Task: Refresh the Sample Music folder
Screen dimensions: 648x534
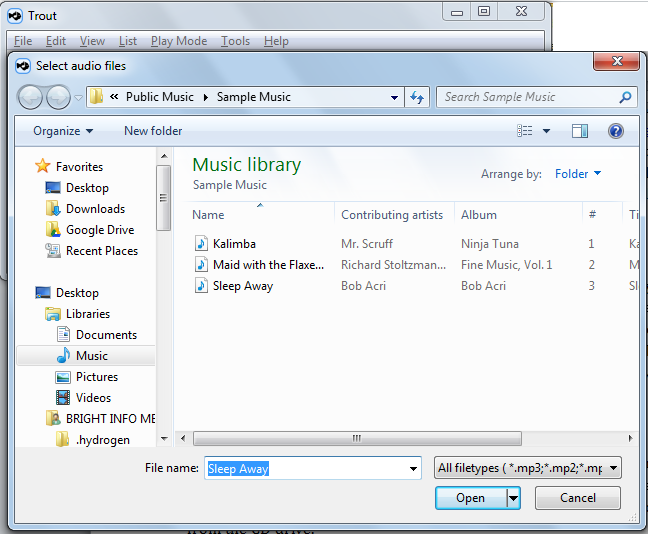Action: [x=417, y=98]
